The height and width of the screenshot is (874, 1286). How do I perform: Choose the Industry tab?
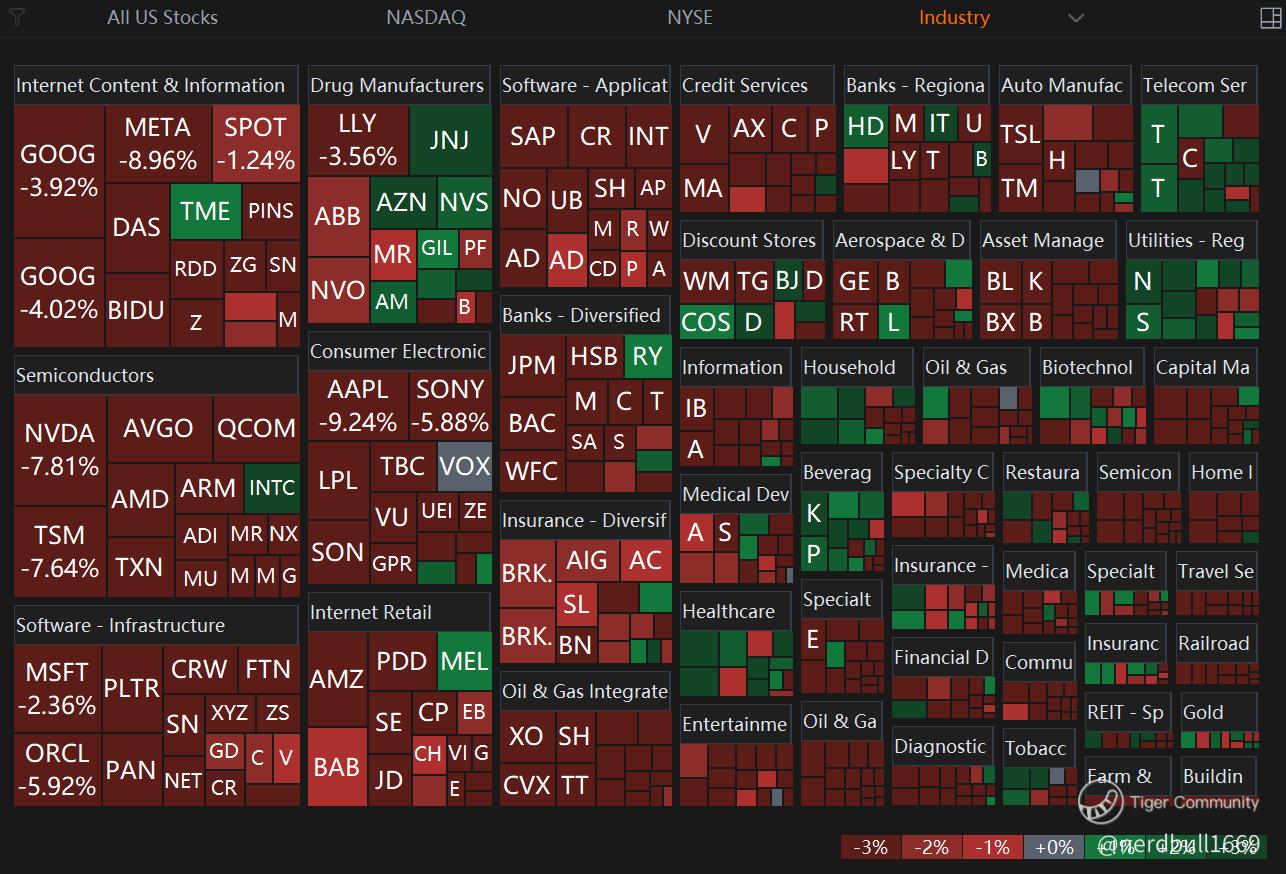coord(954,17)
